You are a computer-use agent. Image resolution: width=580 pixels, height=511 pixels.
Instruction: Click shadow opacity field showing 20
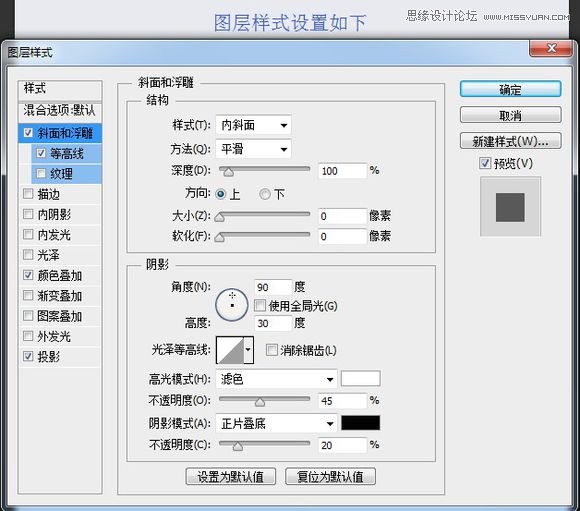343,445
